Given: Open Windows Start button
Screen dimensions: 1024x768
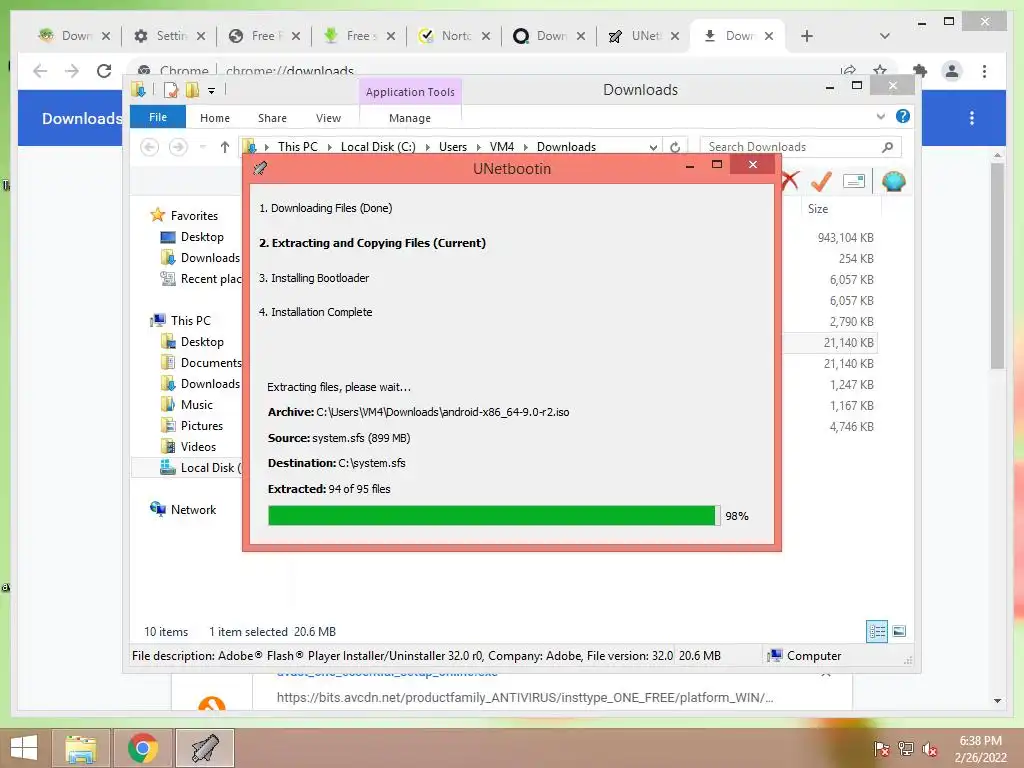Looking at the screenshot, I should coord(24,748).
